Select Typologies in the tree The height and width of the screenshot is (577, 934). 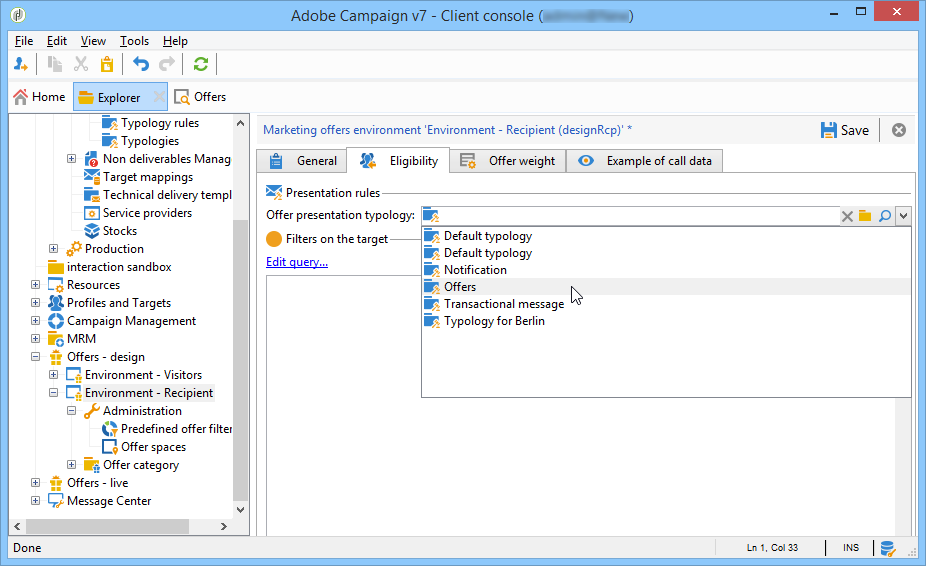(150, 141)
